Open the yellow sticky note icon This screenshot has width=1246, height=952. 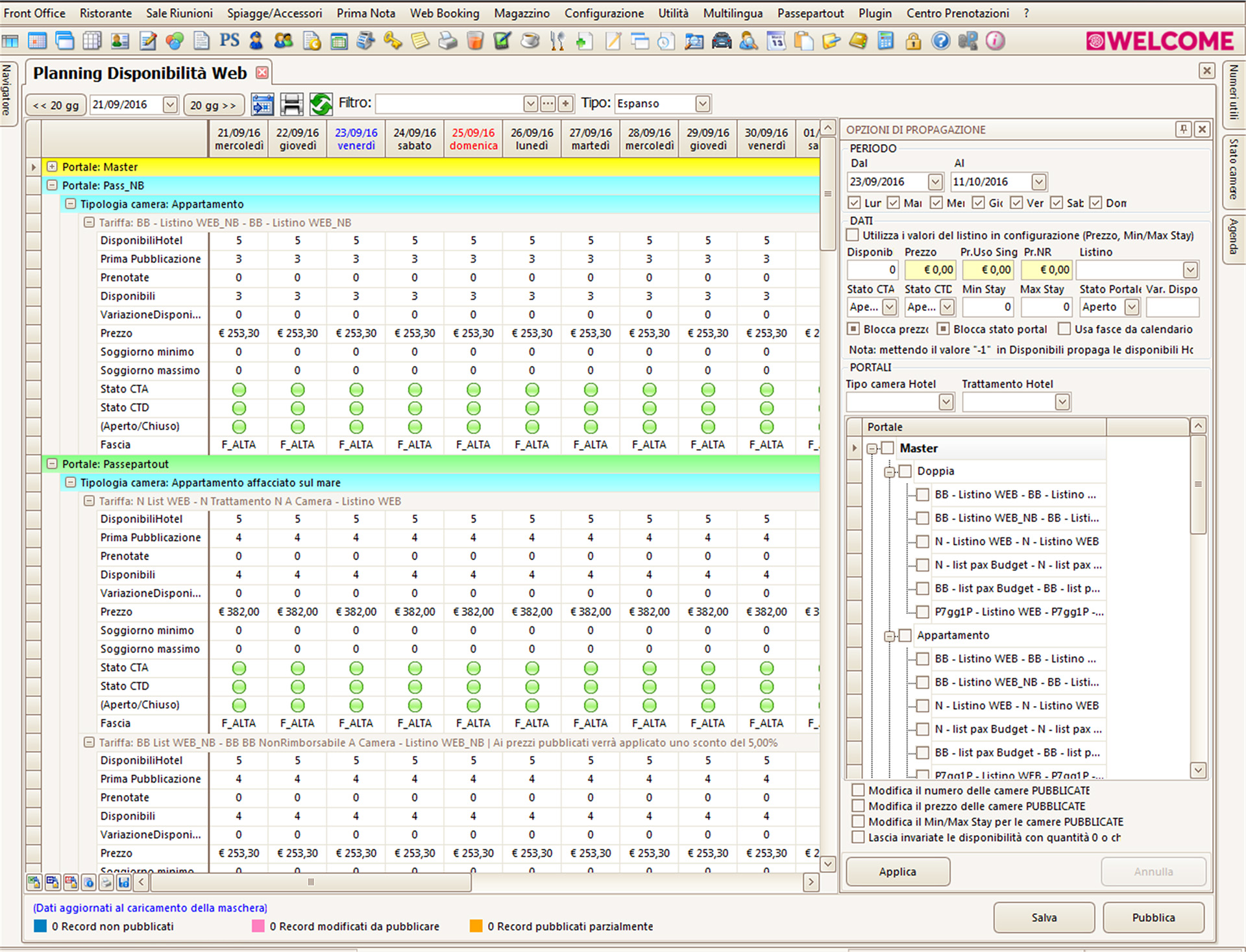point(420,41)
